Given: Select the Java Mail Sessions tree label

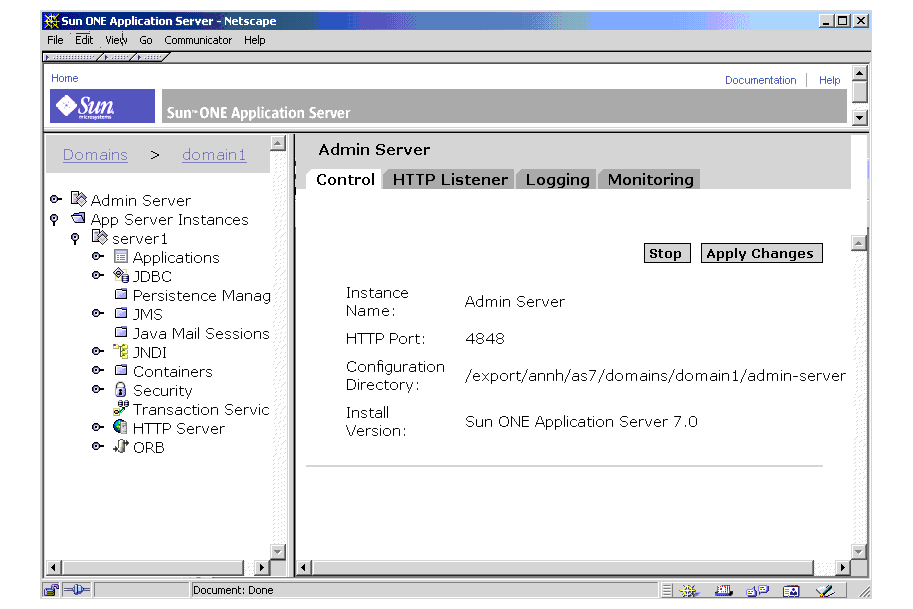Looking at the screenshot, I should click(201, 334).
